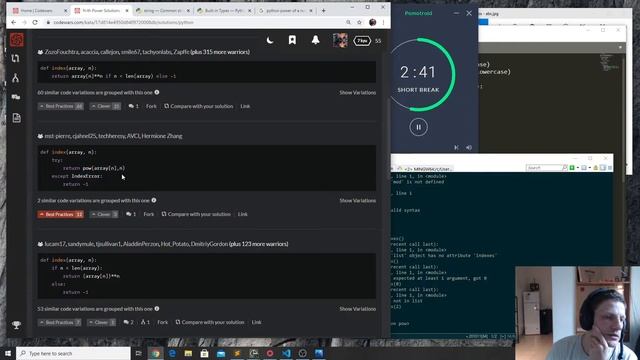Open Visual Studio Code from taskbar
This screenshot has height=360, width=640.
coord(286,353)
